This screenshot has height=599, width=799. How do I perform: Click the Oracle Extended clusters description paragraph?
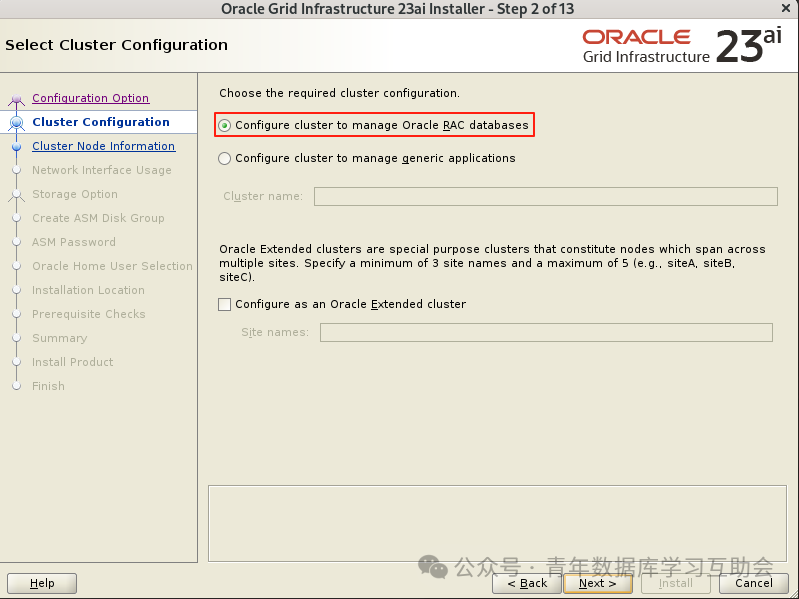pyautogui.click(x=492, y=263)
